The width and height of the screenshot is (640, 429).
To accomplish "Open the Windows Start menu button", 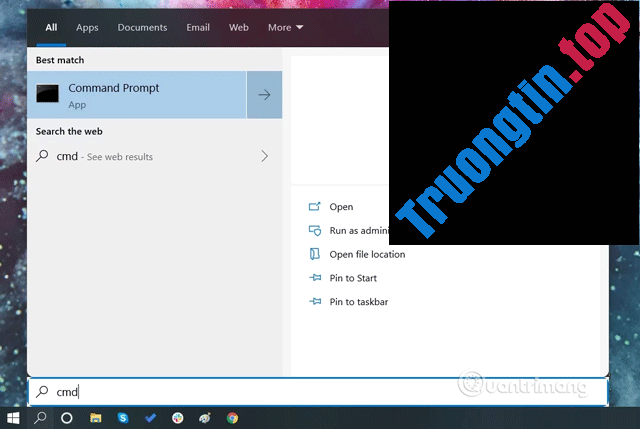I will click(x=13, y=418).
